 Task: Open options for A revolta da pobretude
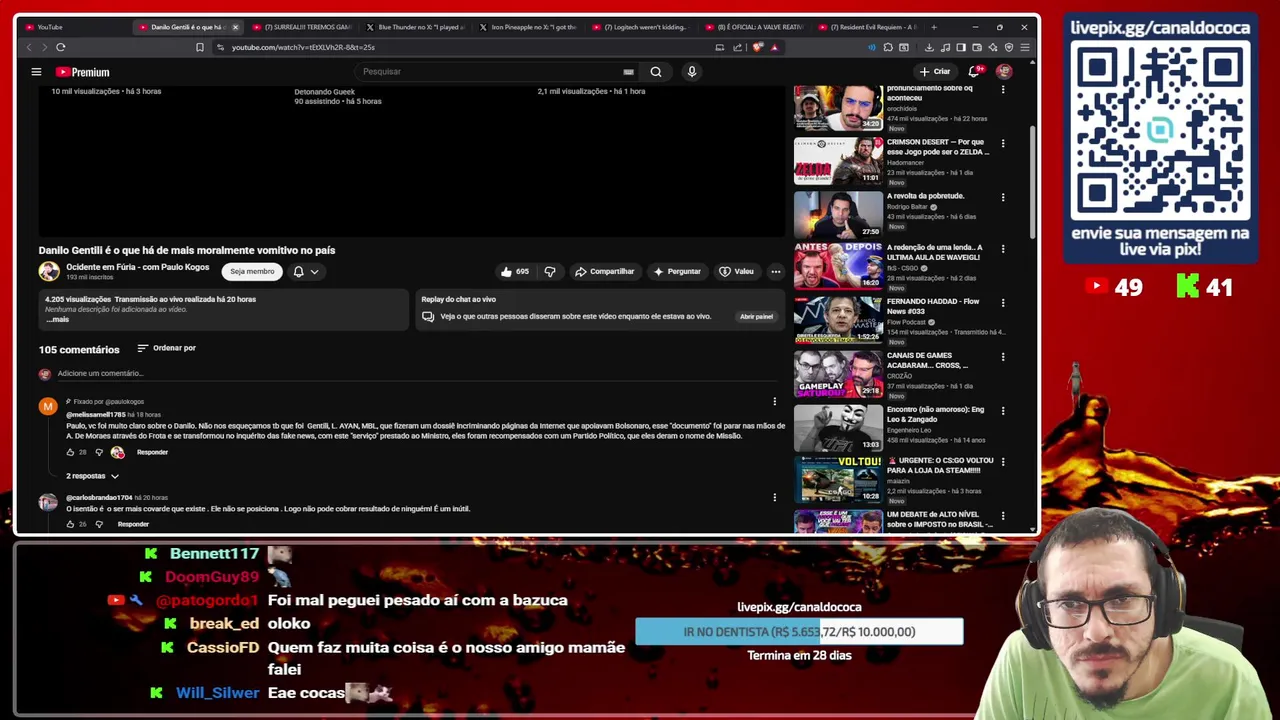tap(1003, 197)
